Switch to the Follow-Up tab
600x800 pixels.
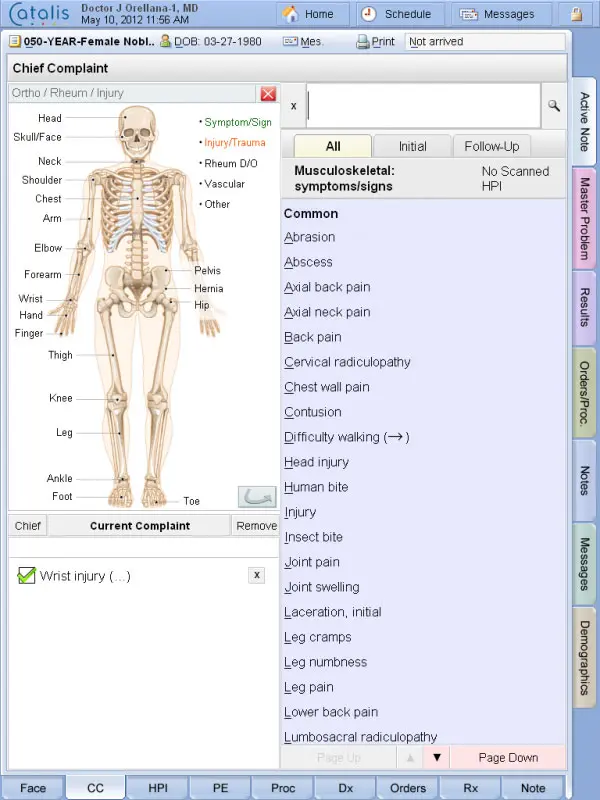492,146
